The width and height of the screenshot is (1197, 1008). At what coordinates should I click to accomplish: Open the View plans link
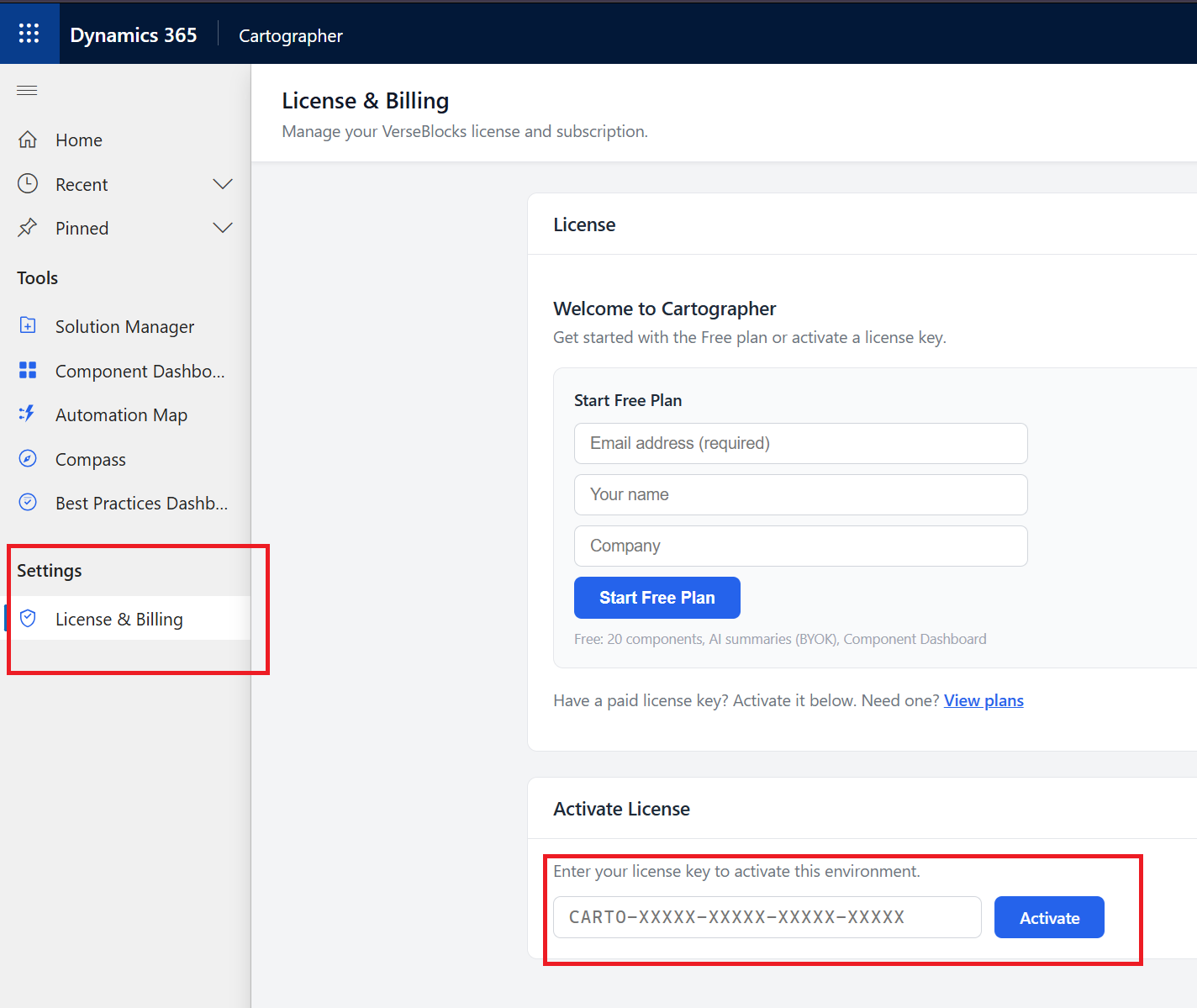point(983,700)
